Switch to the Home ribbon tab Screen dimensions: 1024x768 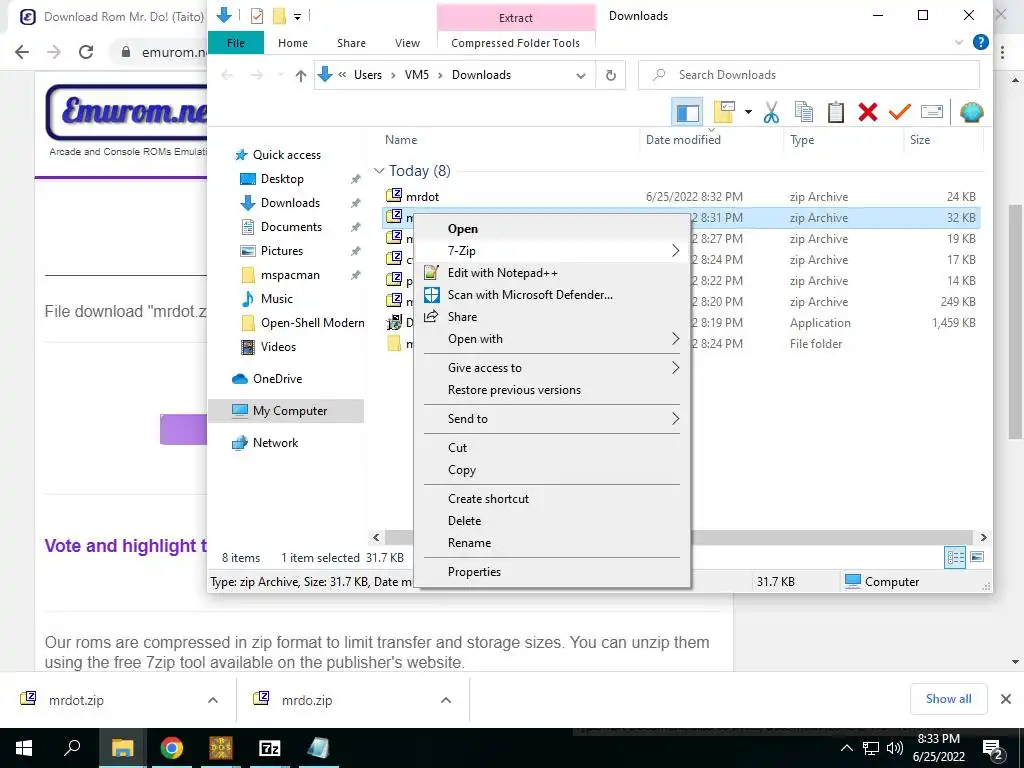(293, 43)
